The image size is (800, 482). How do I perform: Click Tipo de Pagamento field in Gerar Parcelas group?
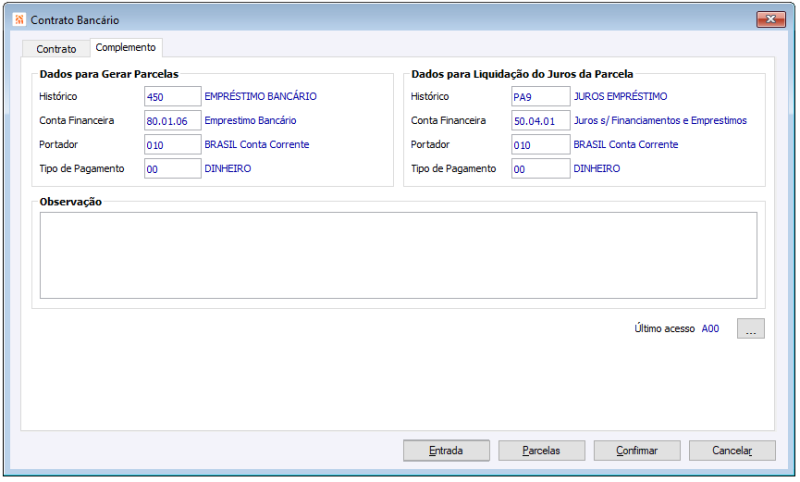(x=172, y=169)
